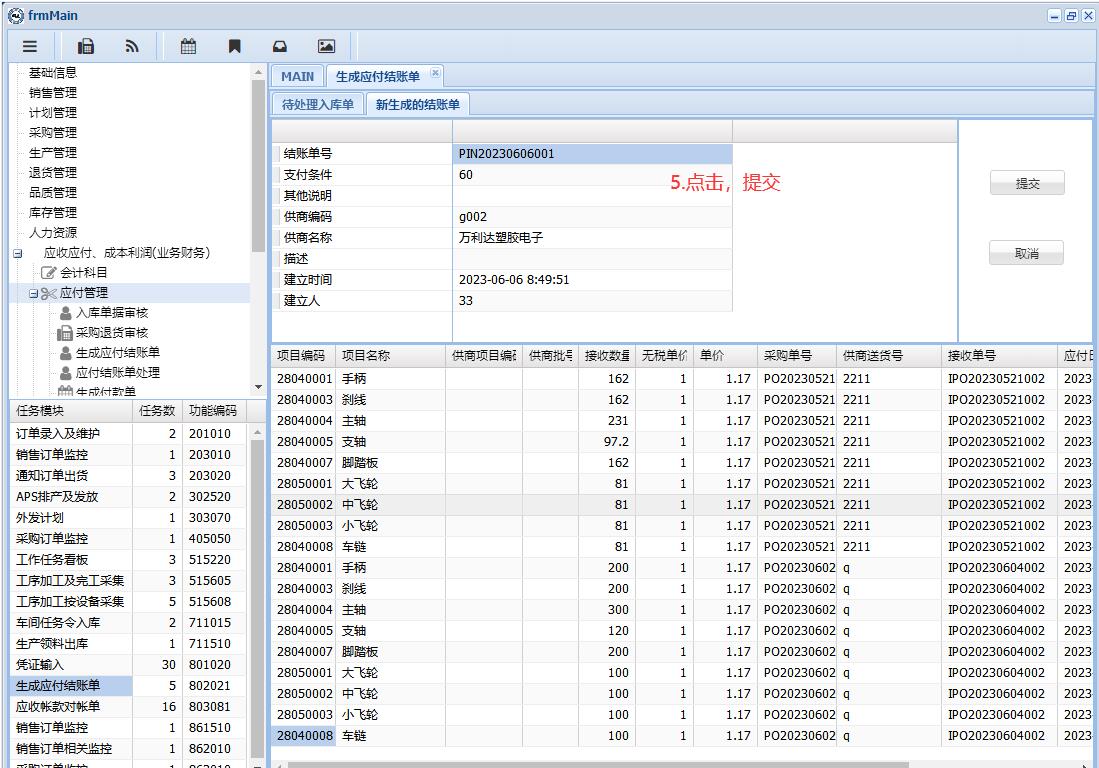
Task: Open 销售管理 in the navigation tree
Action: (53, 92)
